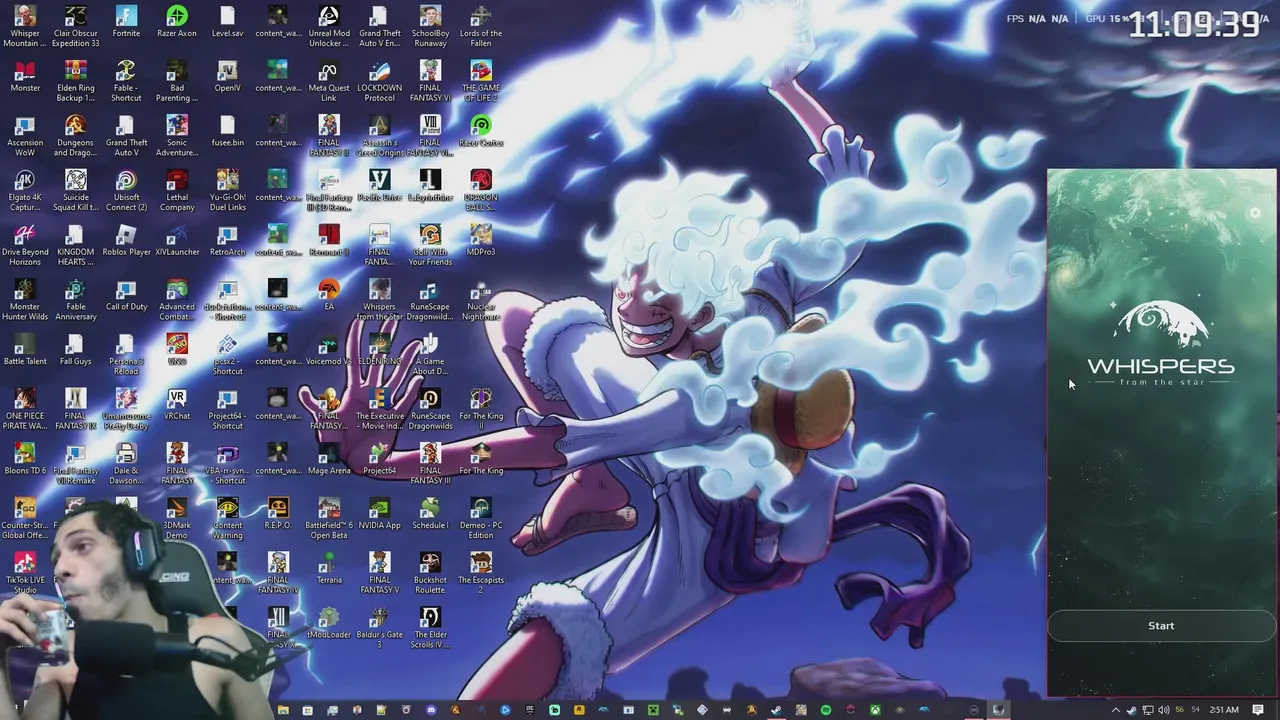This screenshot has width=1280, height=720.
Task: Select THE GAME OF LIFE 2 icon
Action: coord(481,81)
